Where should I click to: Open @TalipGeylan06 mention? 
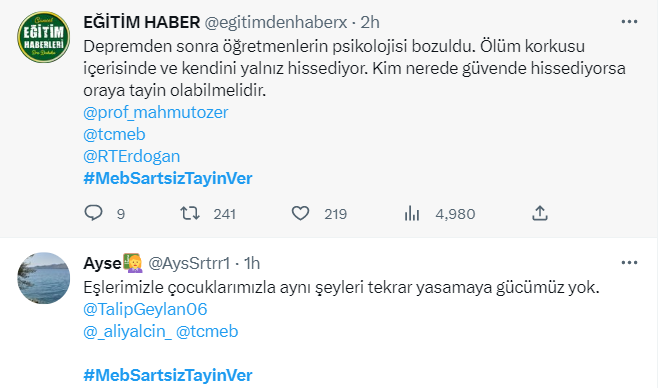145,309
